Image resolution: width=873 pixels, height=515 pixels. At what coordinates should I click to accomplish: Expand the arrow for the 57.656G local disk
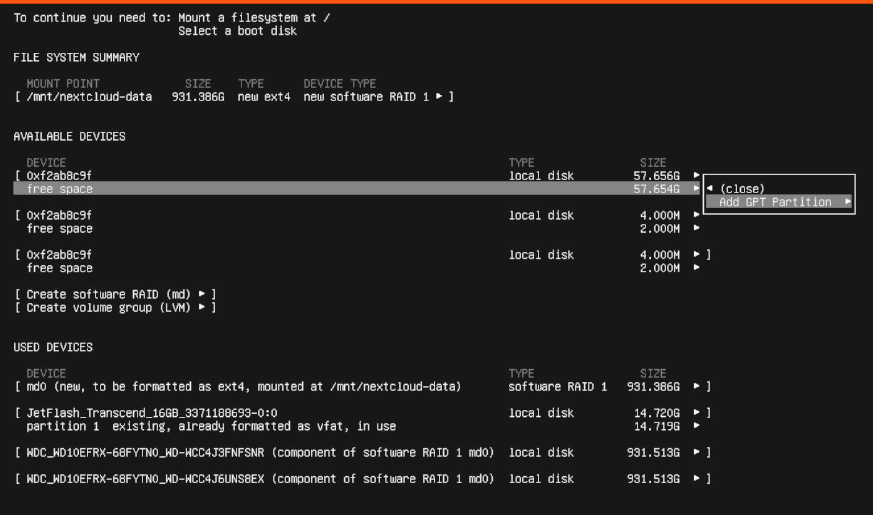click(696, 175)
